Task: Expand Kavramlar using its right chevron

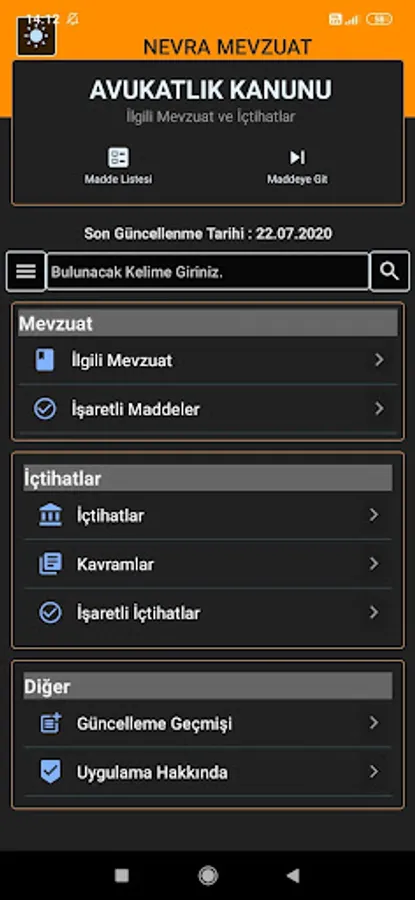Action: pos(374,564)
